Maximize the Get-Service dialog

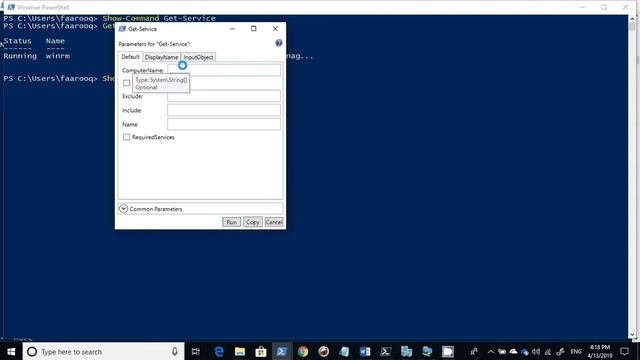pos(253,29)
